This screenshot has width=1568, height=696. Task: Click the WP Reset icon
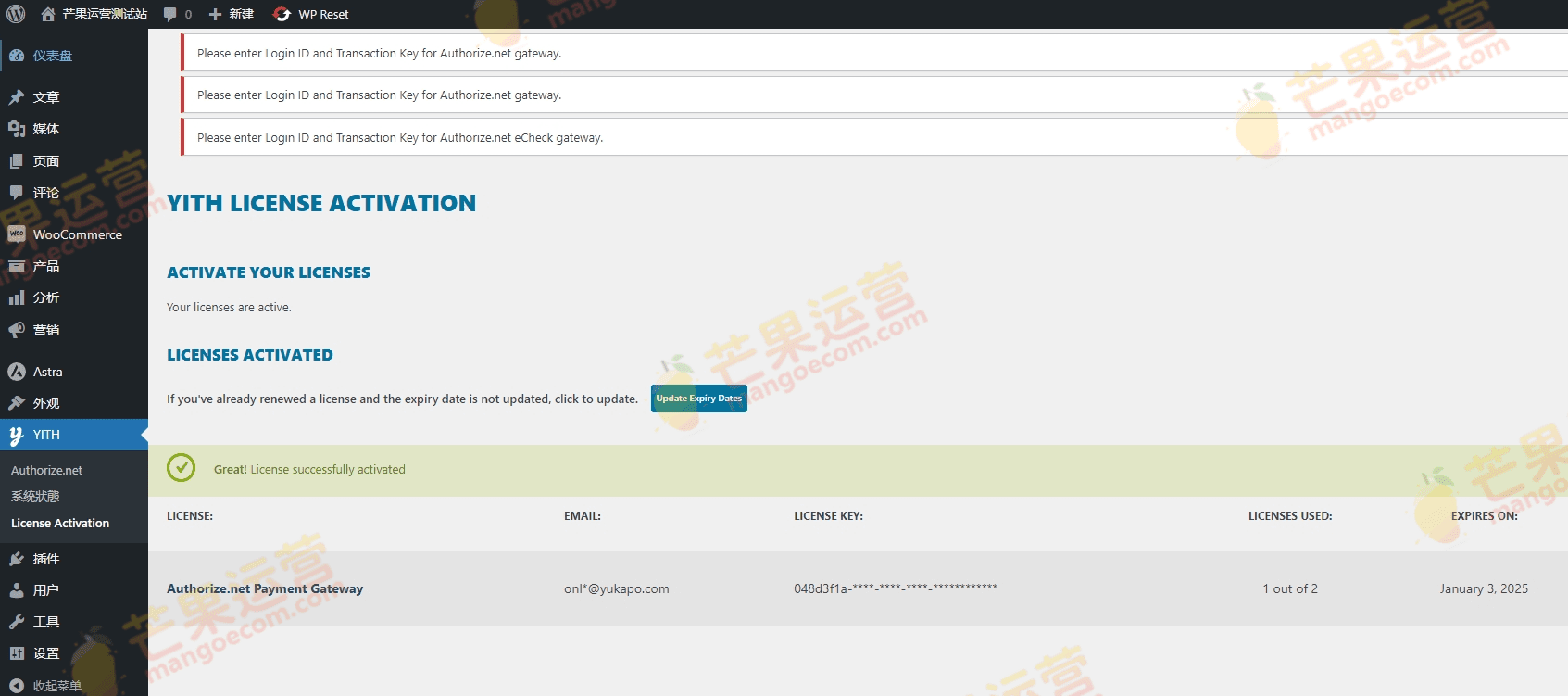282,14
